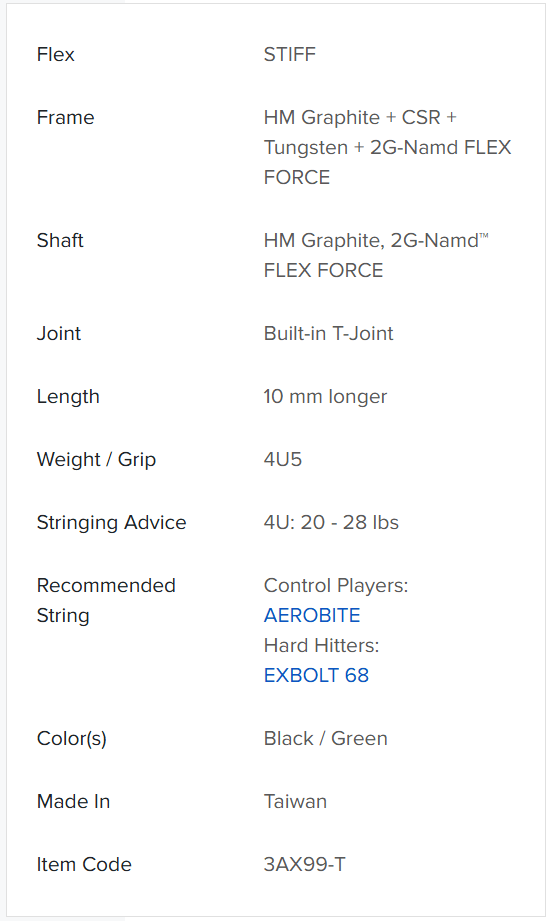Click the 4U: 20 - 28 lbs value
This screenshot has width=553, height=921.
coord(331,522)
